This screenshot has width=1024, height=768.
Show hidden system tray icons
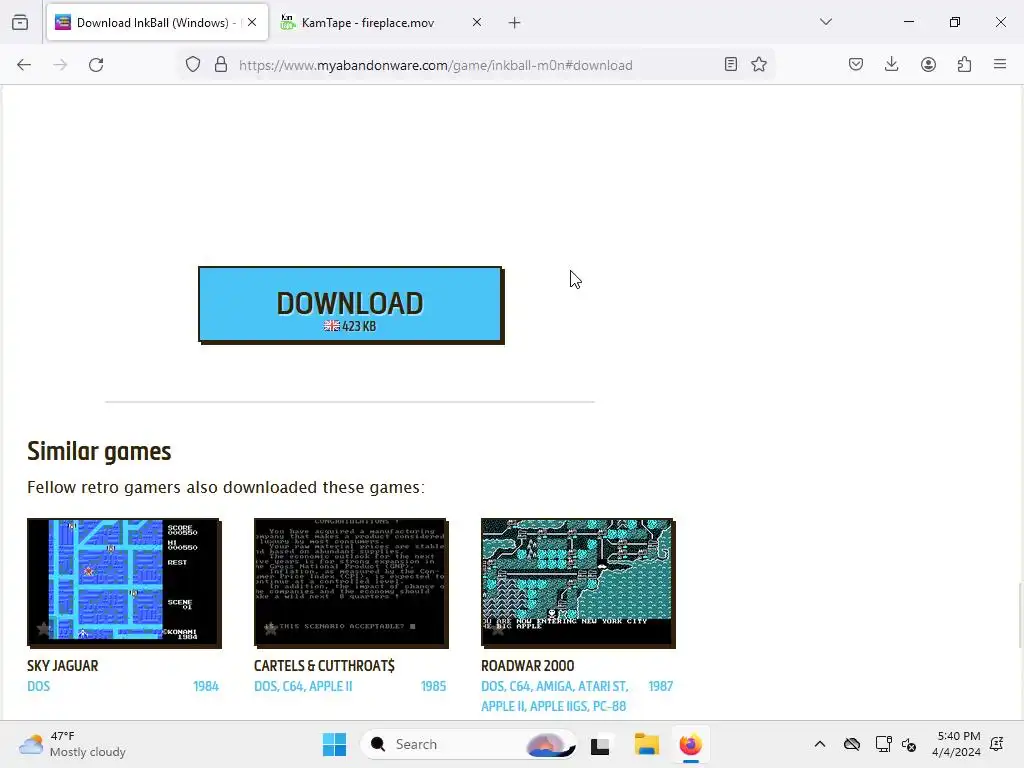click(820, 744)
